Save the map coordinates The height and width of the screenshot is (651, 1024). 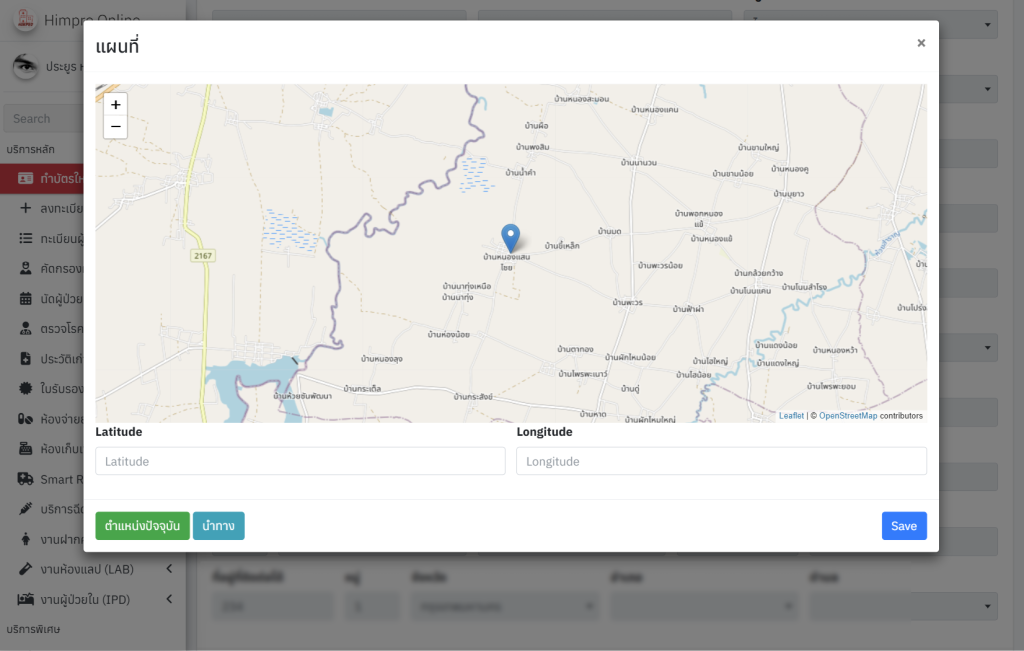(x=904, y=526)
